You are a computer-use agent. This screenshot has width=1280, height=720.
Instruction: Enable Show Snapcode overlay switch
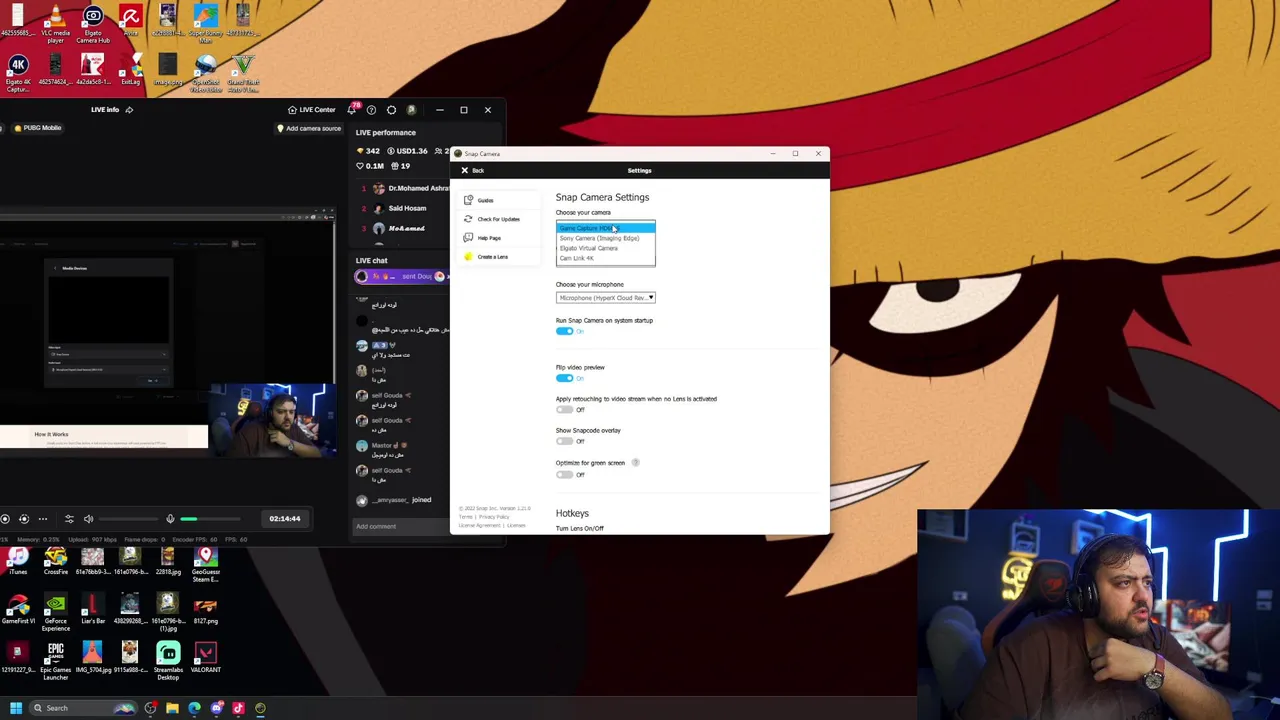tap(565, 441)
